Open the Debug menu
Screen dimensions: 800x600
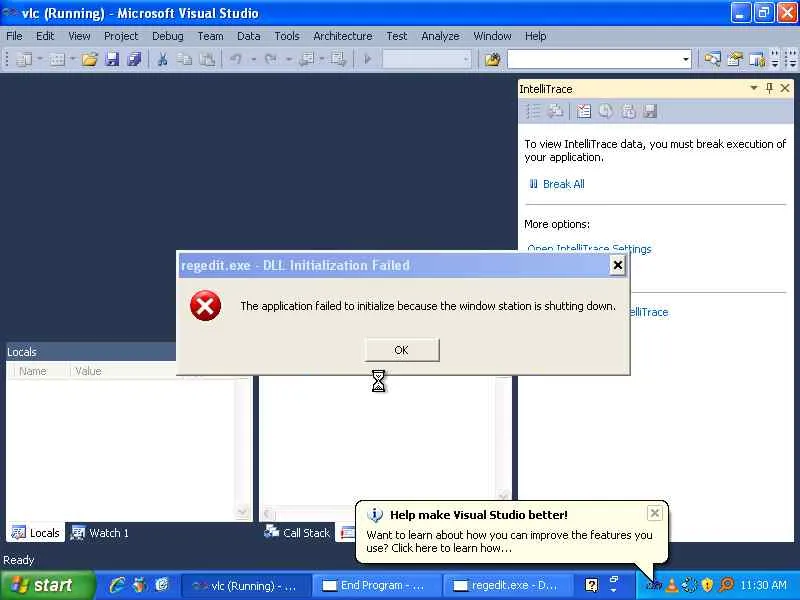pos(167,36)
